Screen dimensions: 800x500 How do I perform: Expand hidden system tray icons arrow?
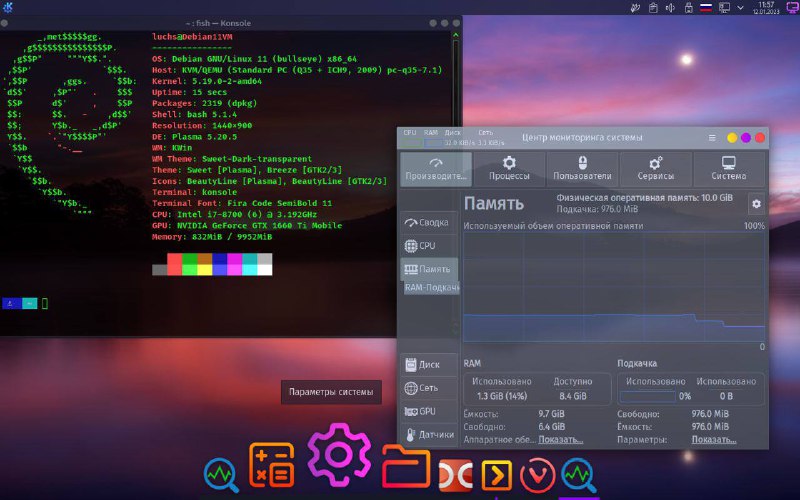740,8
